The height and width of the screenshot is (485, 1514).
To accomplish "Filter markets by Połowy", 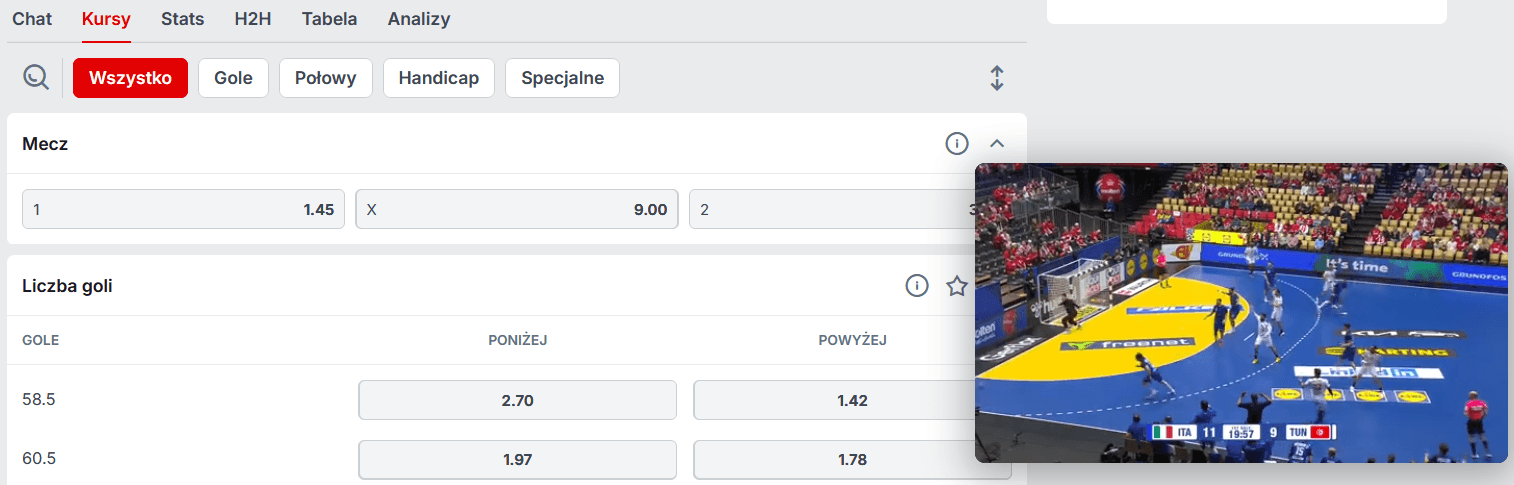I will click(x=325, y=78).
